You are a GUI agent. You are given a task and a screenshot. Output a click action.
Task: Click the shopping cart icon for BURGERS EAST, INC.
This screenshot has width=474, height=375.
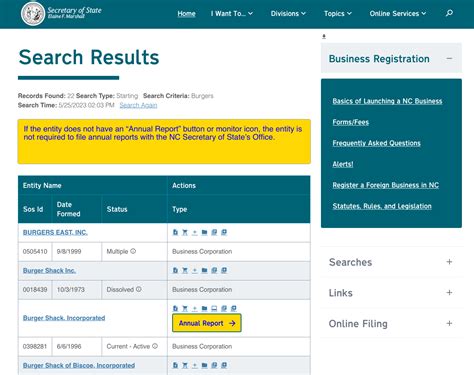click(x=185, y=232)
